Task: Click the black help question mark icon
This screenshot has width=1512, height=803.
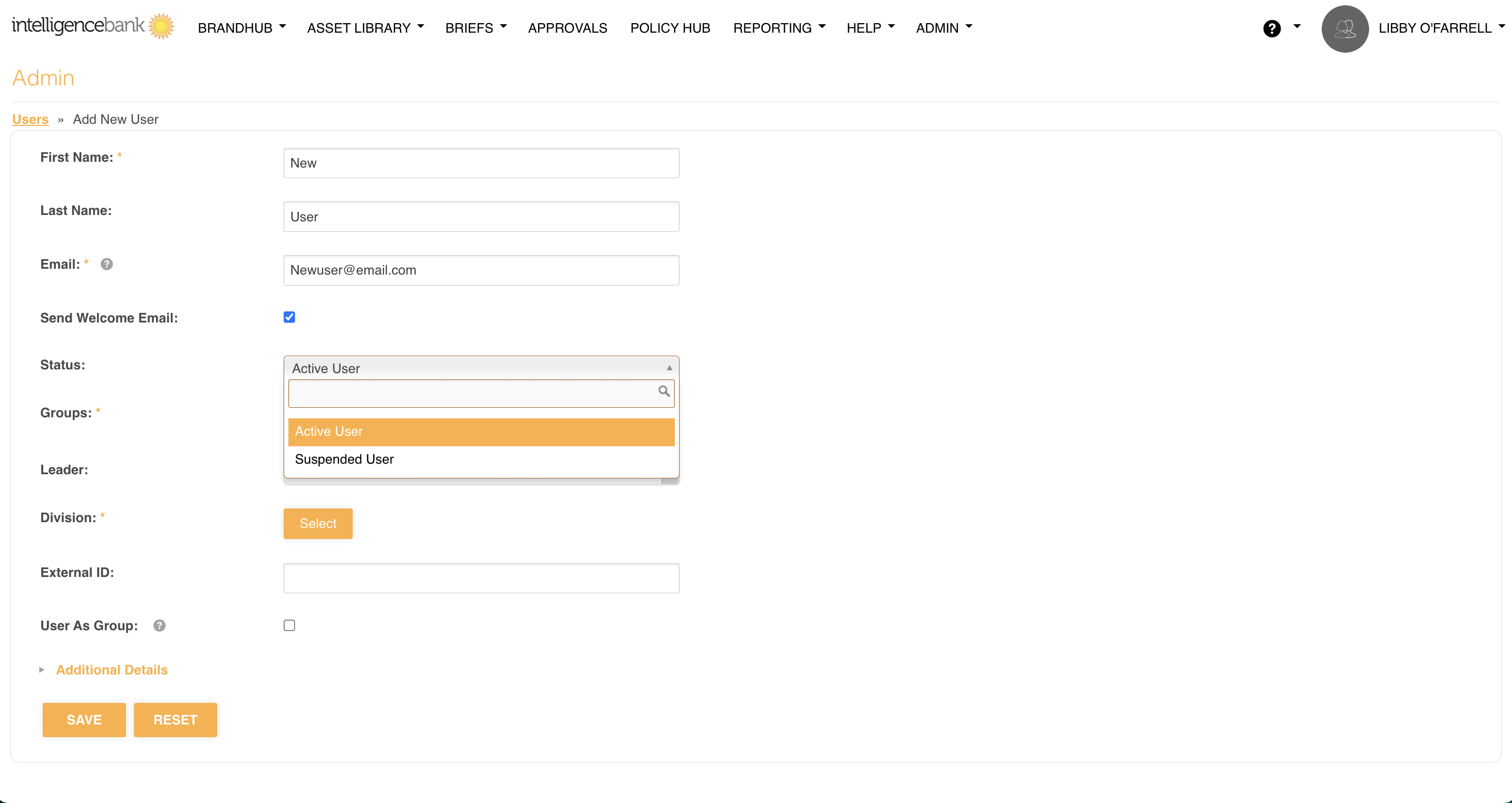Action: (1272, 28)
